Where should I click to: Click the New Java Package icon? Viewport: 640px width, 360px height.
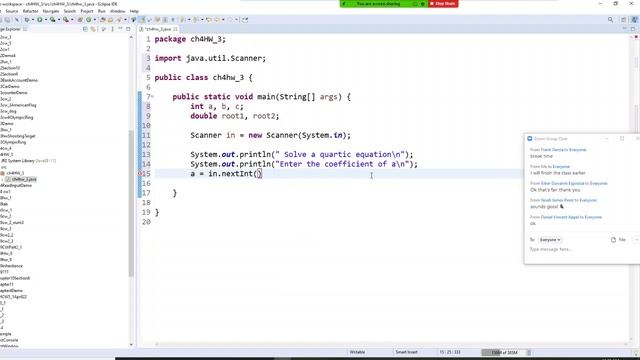click(80, 20)
